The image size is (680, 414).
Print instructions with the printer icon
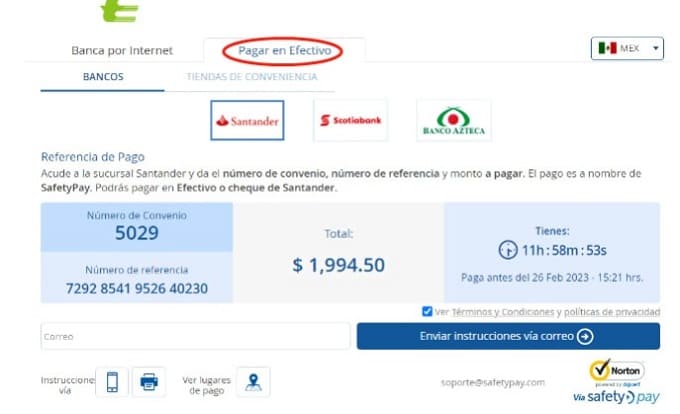[x=149, y=382]
